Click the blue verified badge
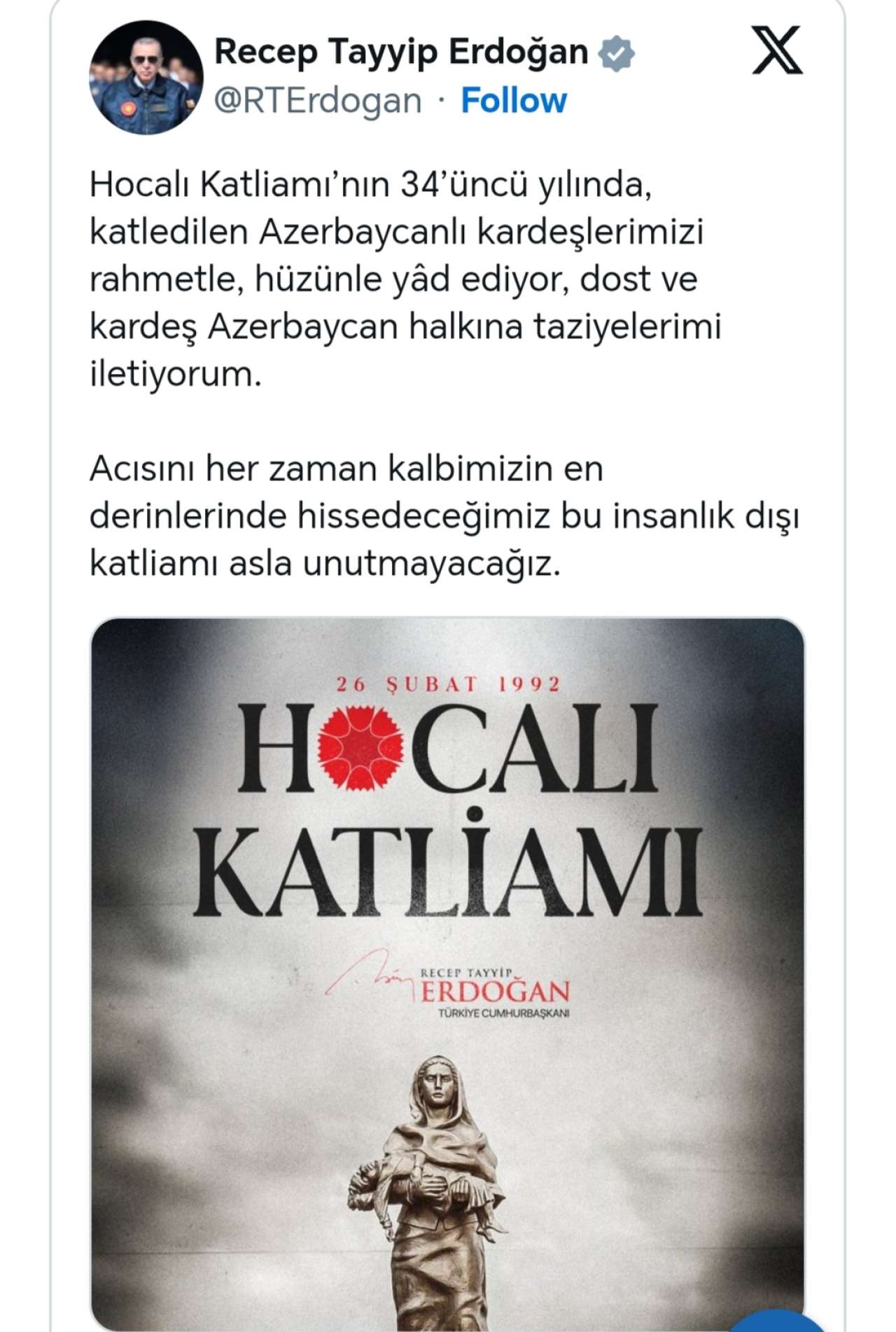896x1332 pixels. click(x=616, y=53)
